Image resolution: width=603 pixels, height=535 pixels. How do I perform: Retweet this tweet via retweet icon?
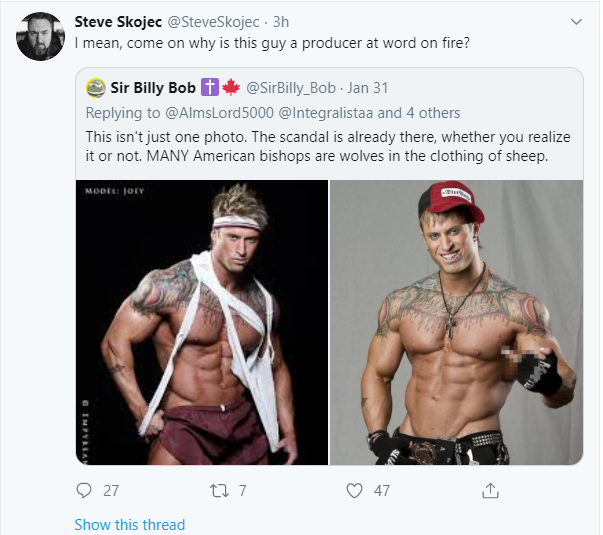(220, 490)
